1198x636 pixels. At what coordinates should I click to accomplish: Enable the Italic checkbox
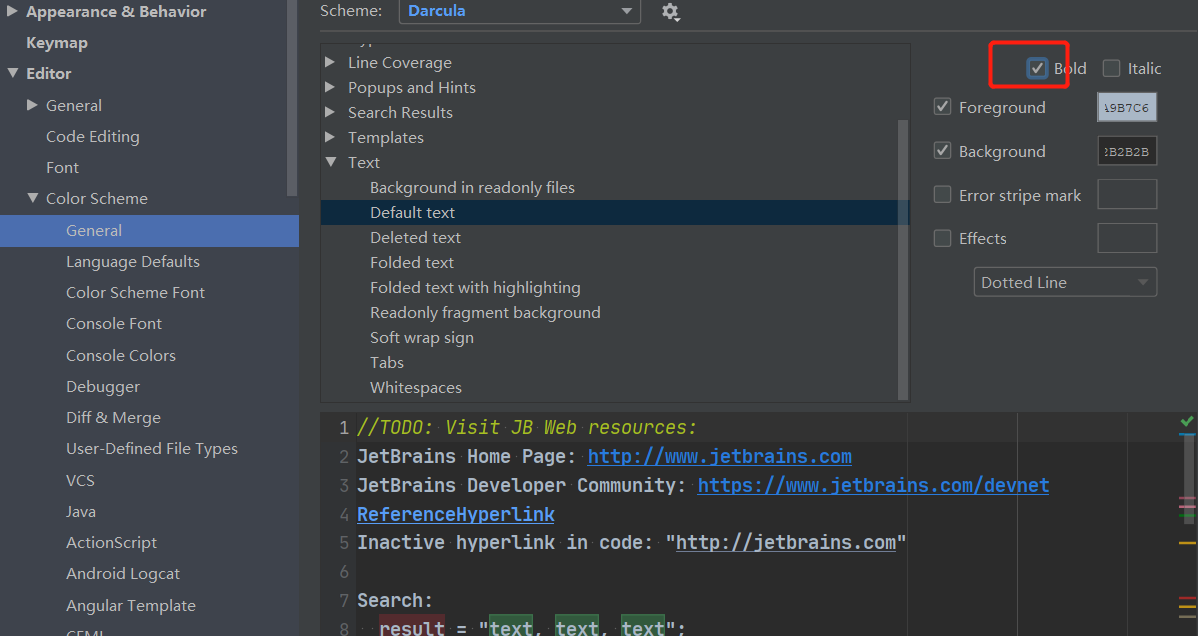click(1111, 69)
